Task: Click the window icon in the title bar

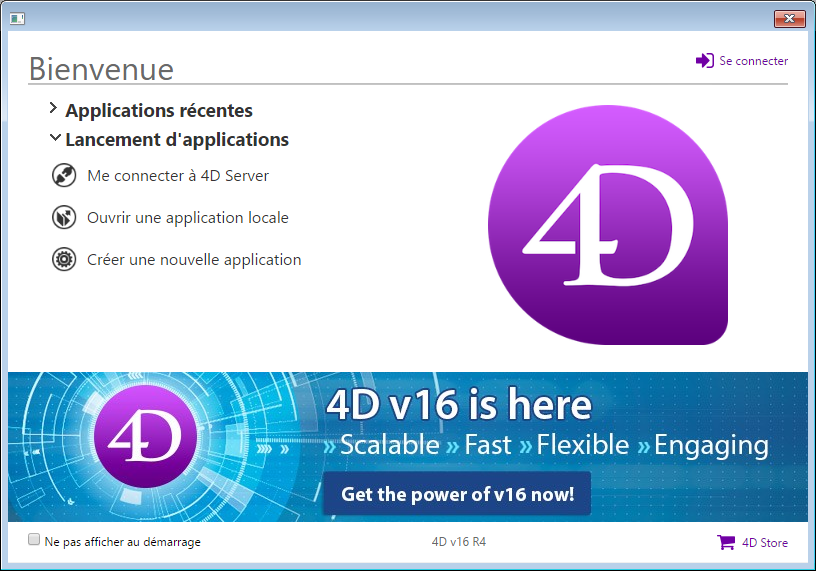Action: point(17,18)
